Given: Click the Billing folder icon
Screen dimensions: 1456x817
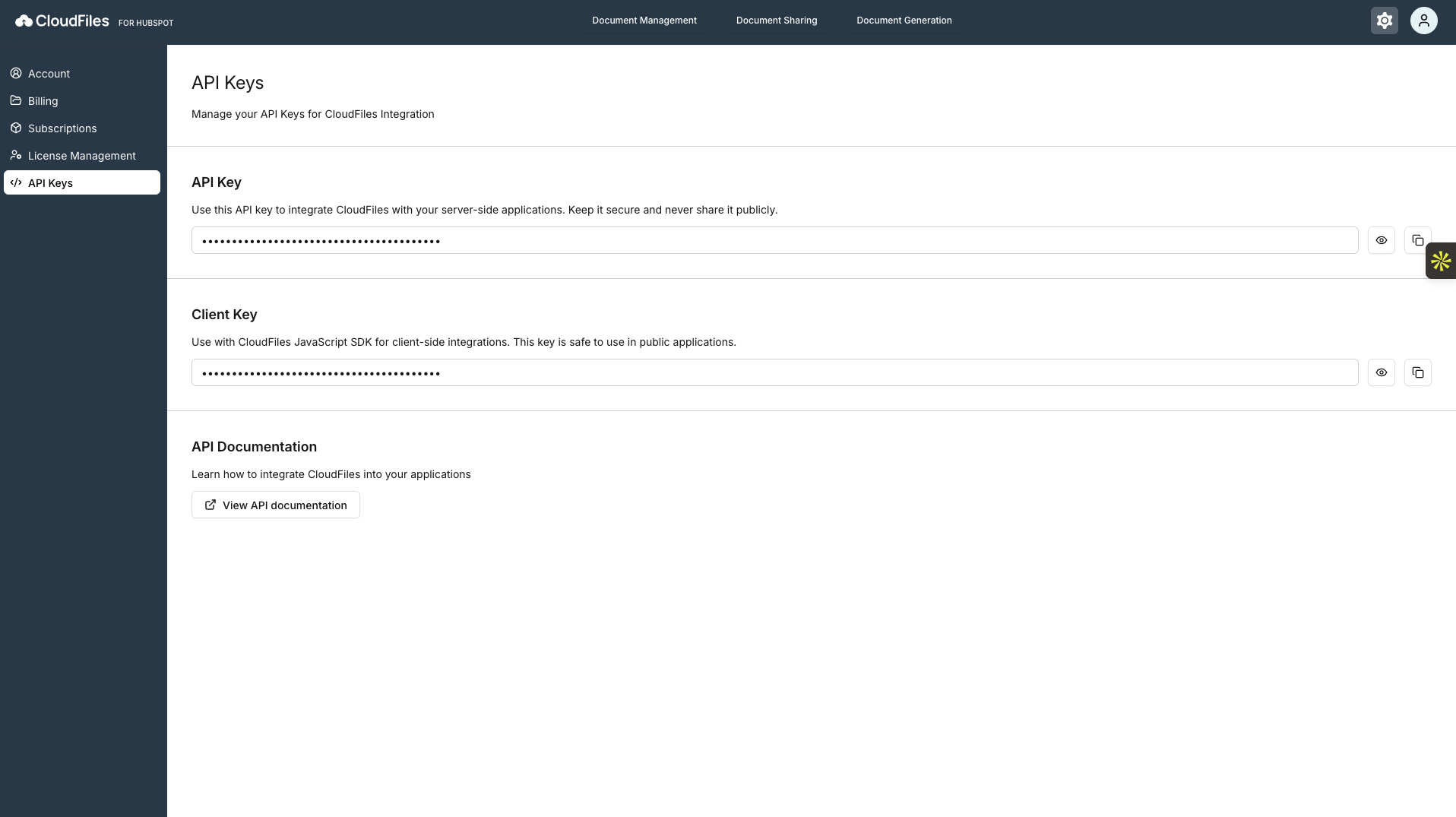Looking at the screenshot, I should pyautogui.click(x=16, y=100).
